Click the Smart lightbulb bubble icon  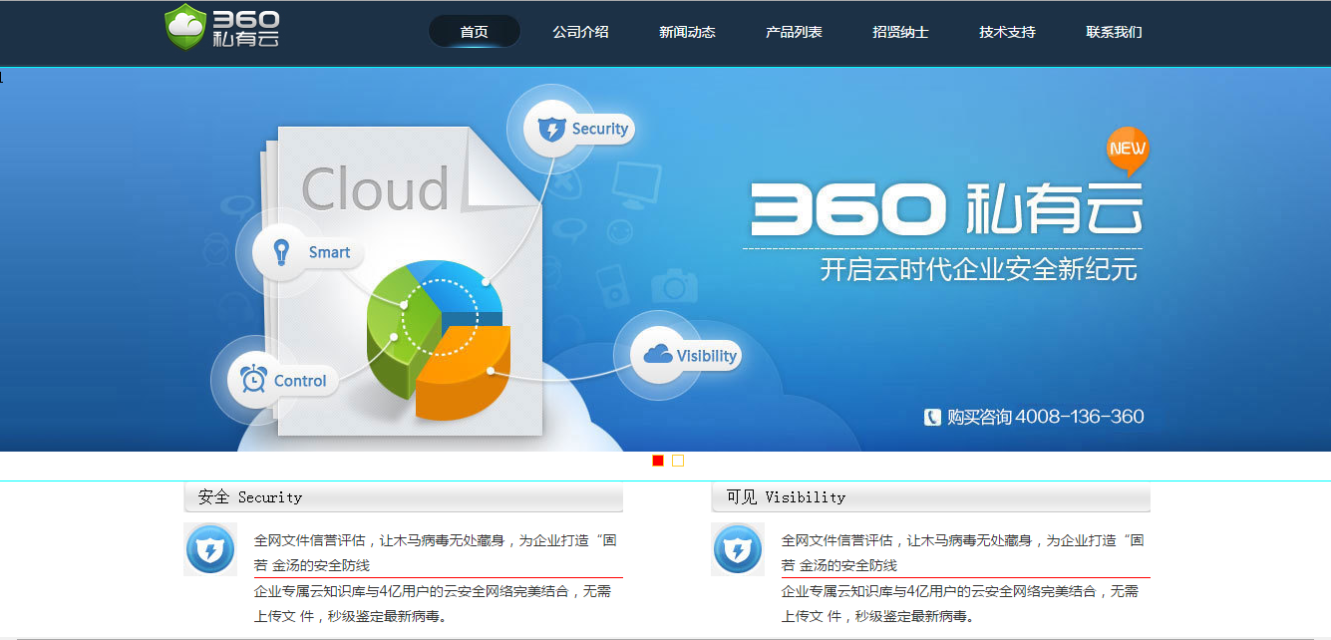pos(281,252)
